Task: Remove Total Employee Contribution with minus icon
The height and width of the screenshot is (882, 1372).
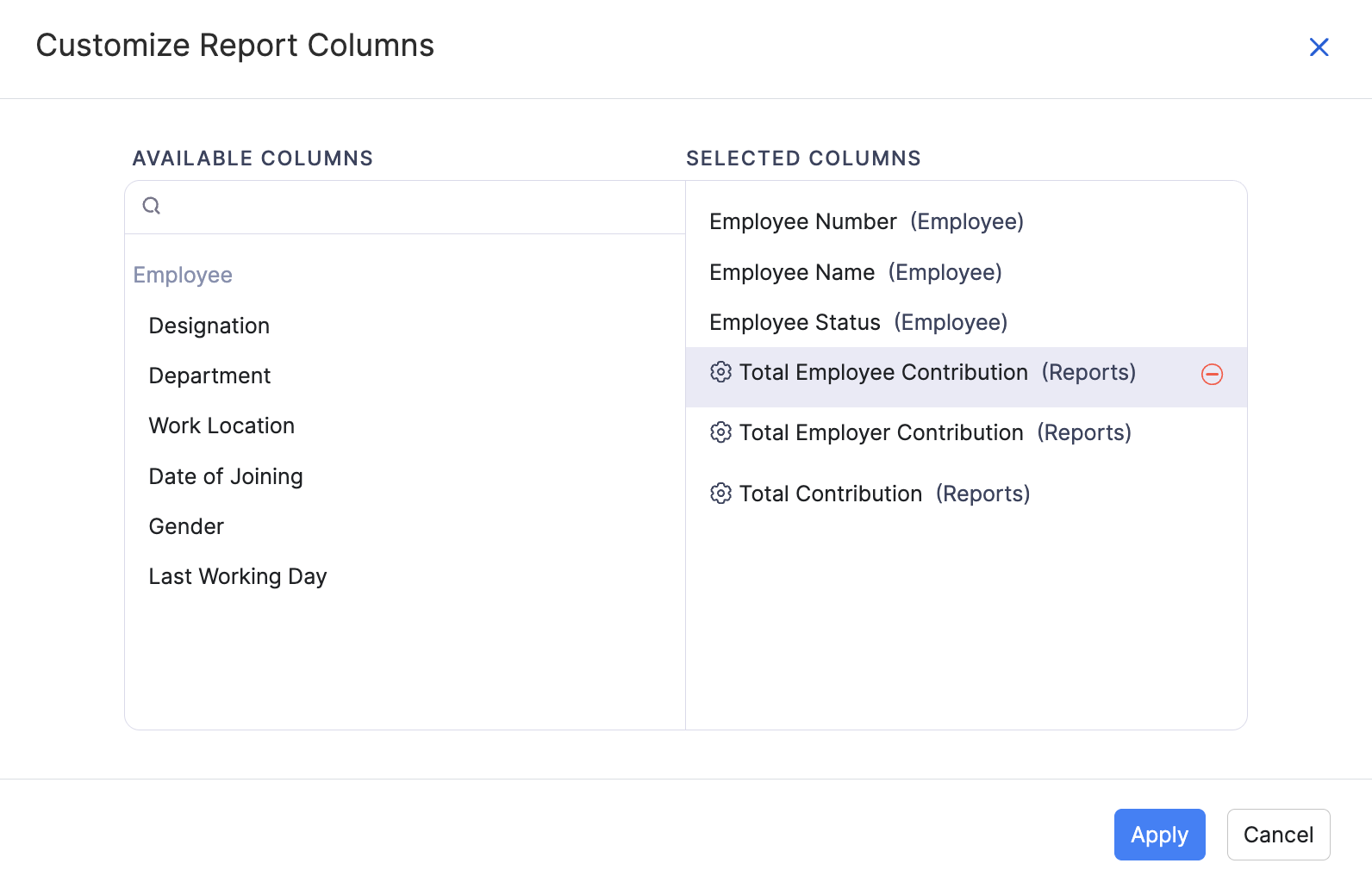Action: 1212,374
